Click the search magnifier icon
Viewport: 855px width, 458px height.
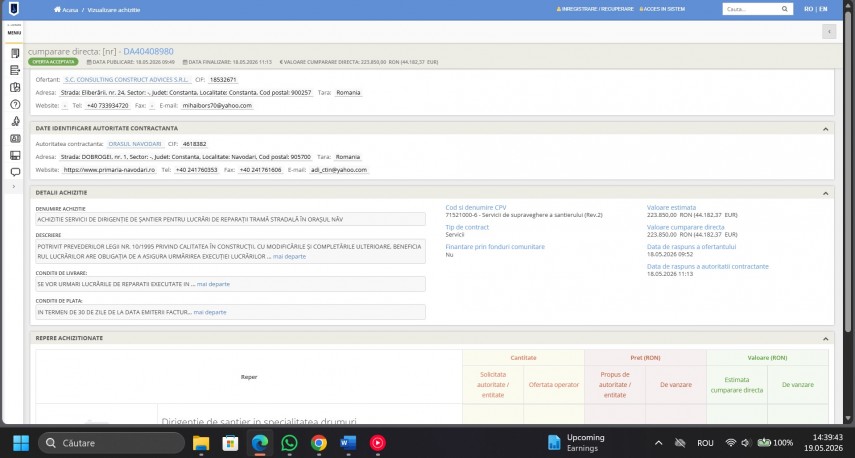[x=785, y=9]
